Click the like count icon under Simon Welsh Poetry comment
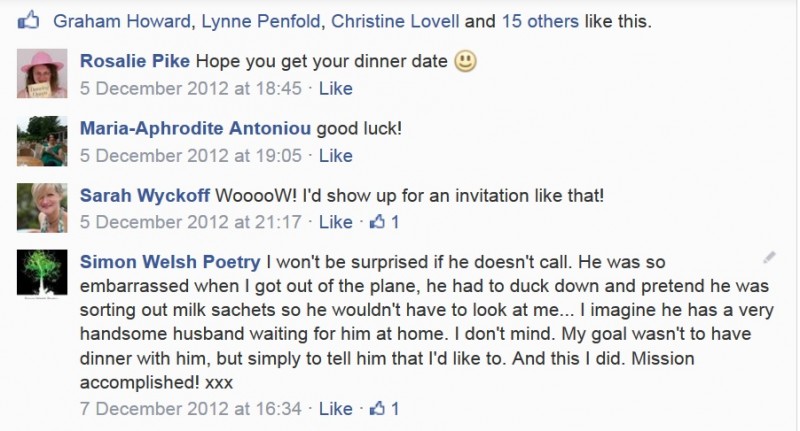800x431 pixels. 384,408
